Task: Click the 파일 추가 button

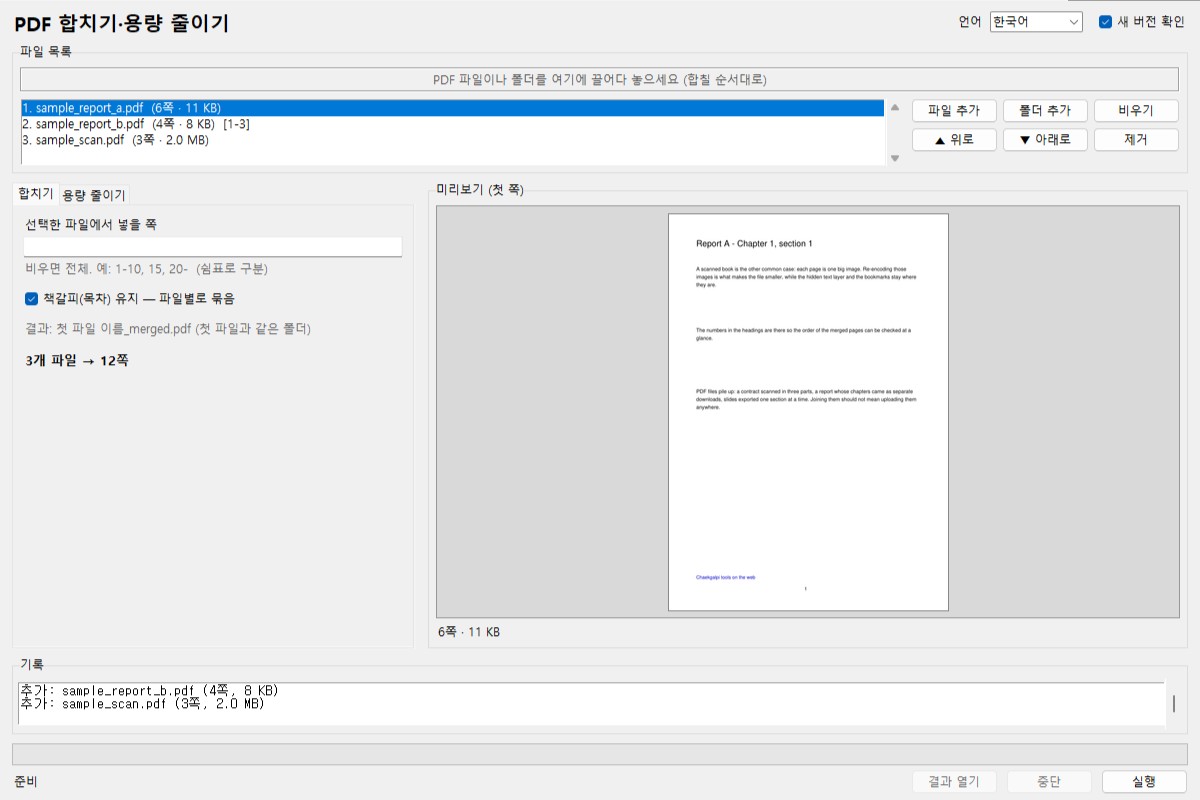Action: click(x=954, y=111)
